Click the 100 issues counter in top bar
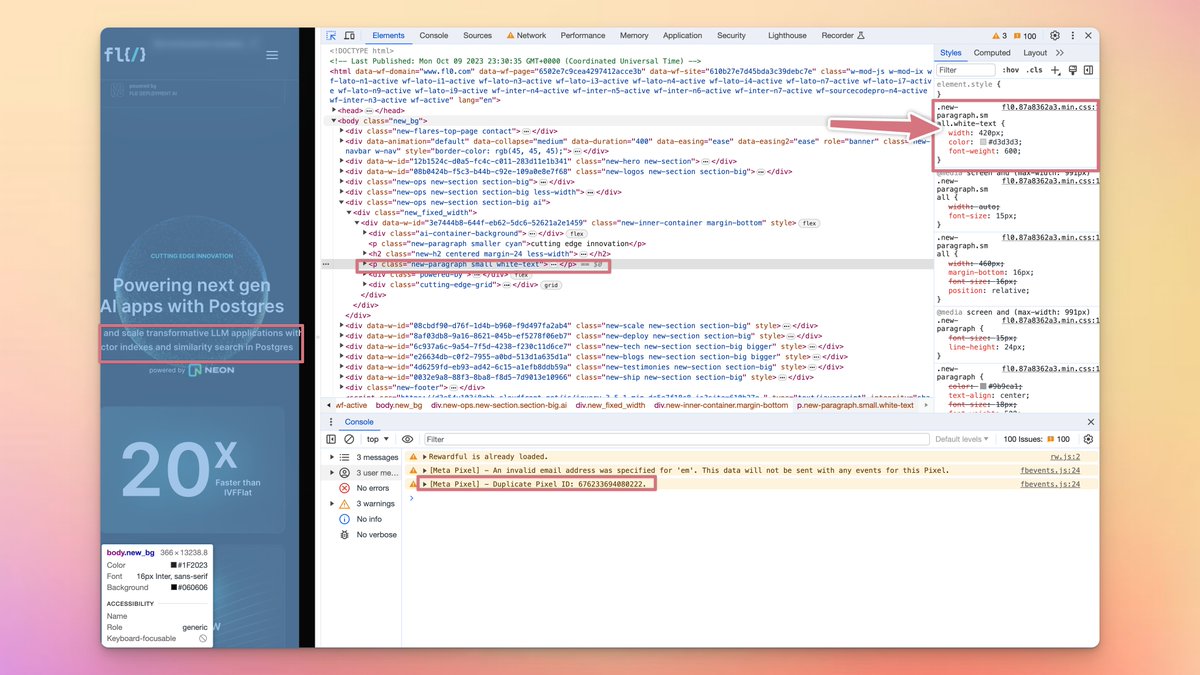Screen dimensions: 1200x675 [x=1025, y=35]
